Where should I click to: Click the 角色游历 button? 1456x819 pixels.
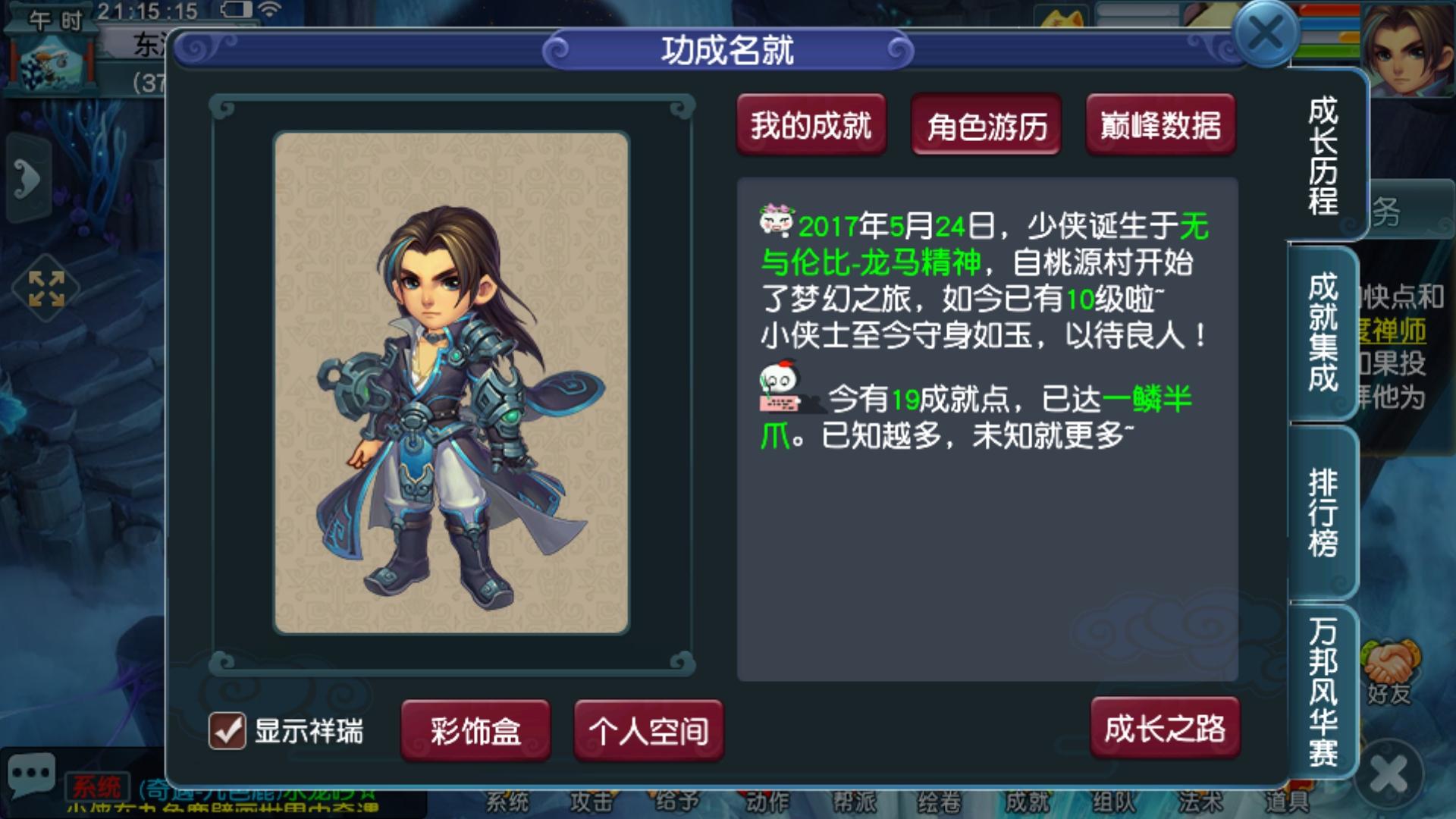pyautogui.click(x=986, y=125)
